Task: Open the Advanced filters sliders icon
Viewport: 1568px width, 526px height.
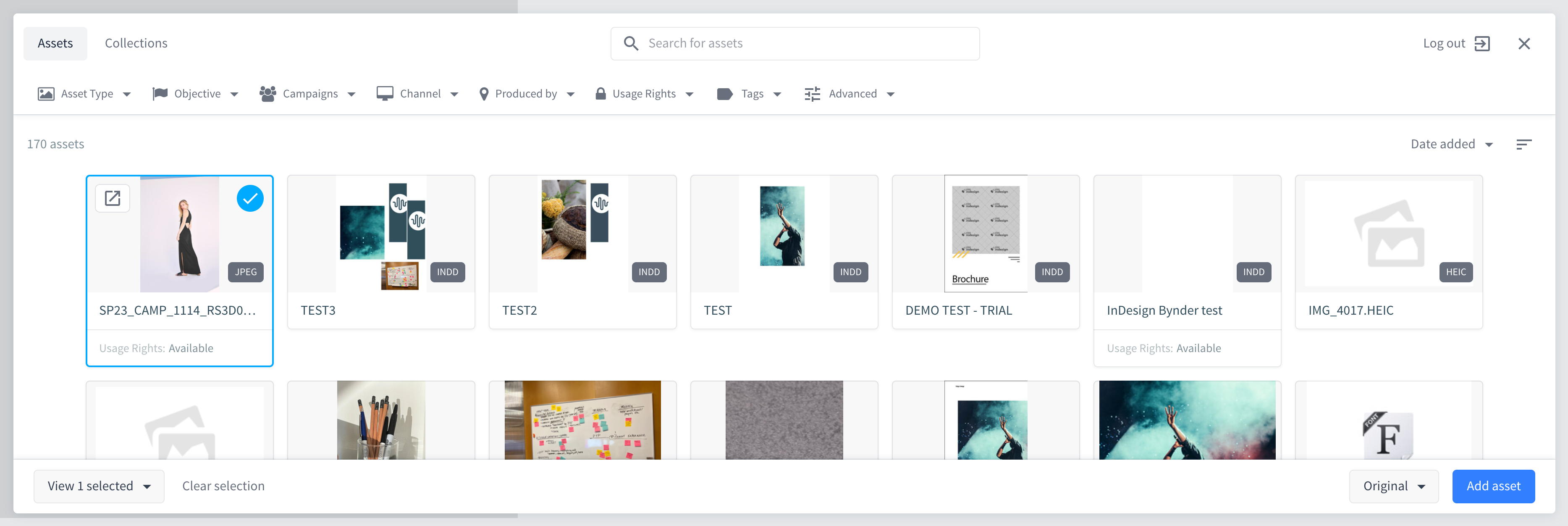Action: click(812, 94)
